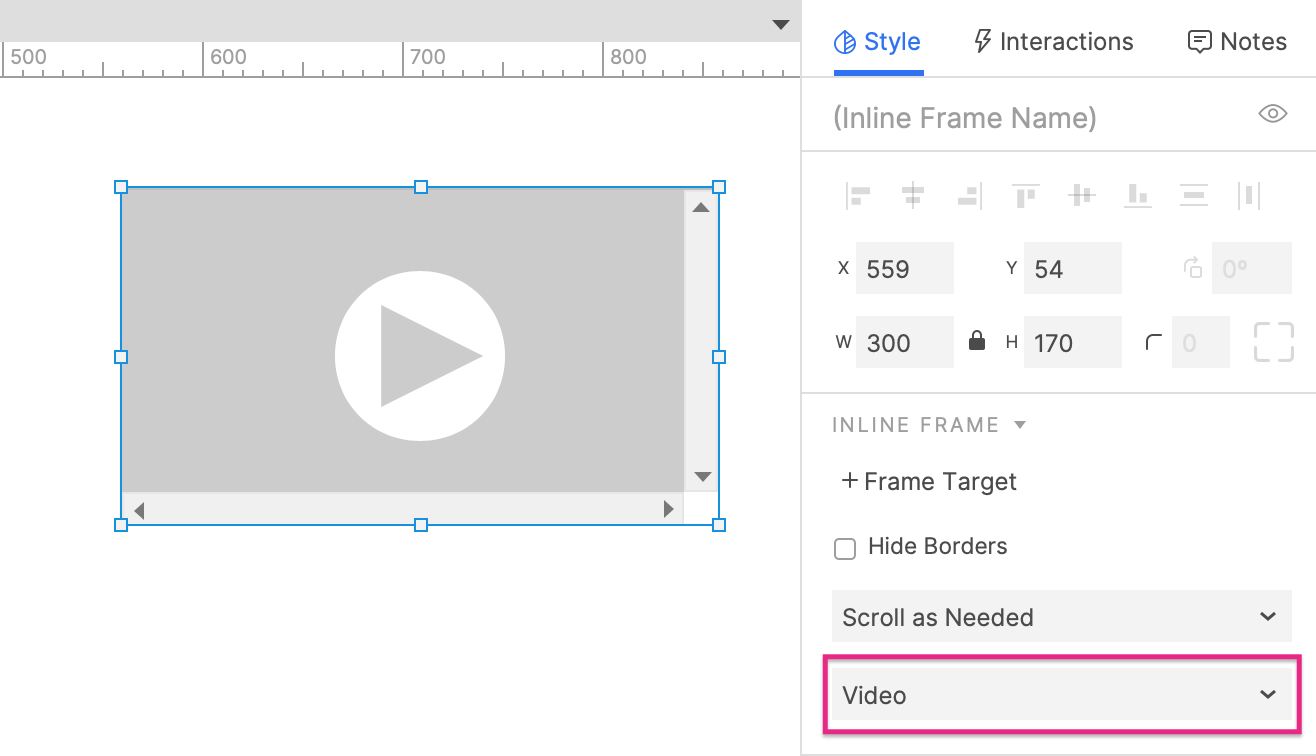The height and width of the screenshot is (756, 1316).
Task: Collapse the INLINE FRAME section
Action: click(x=1020, y=425)
